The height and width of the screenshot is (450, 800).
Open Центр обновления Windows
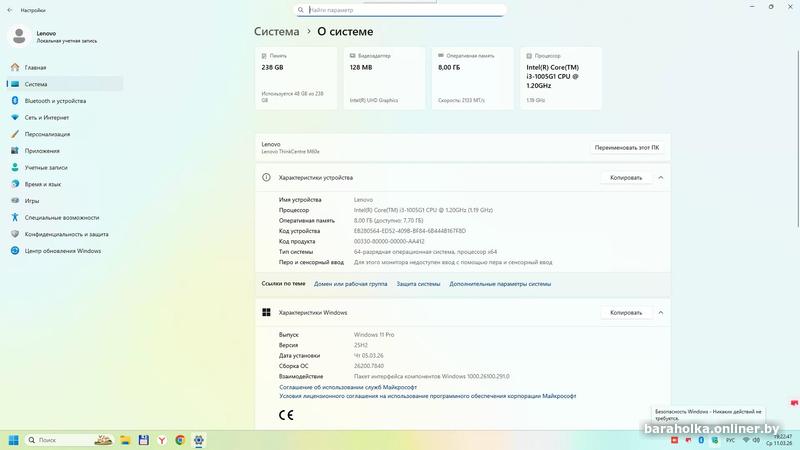click(x=65, y=251)
